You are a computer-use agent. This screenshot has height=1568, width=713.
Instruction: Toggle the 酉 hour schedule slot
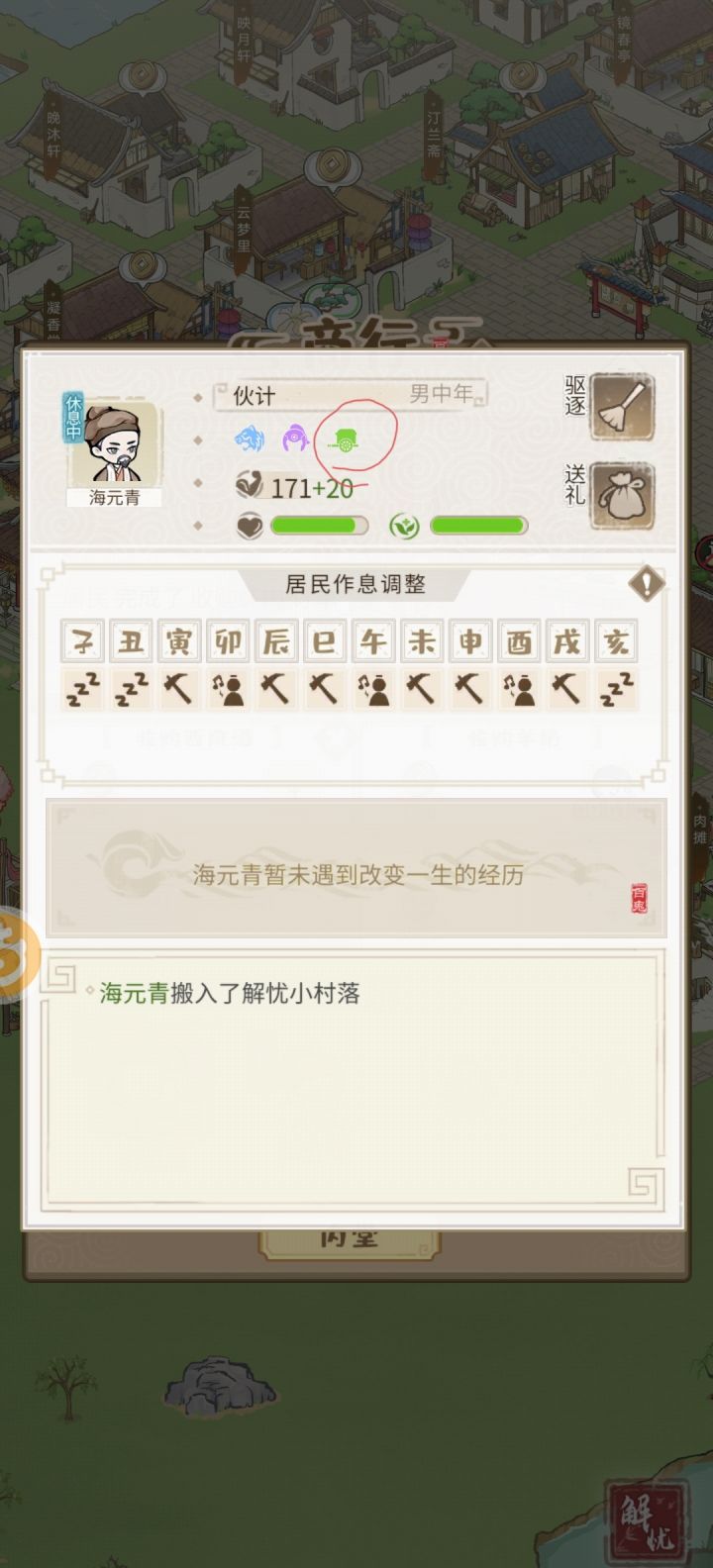[519, 688]
